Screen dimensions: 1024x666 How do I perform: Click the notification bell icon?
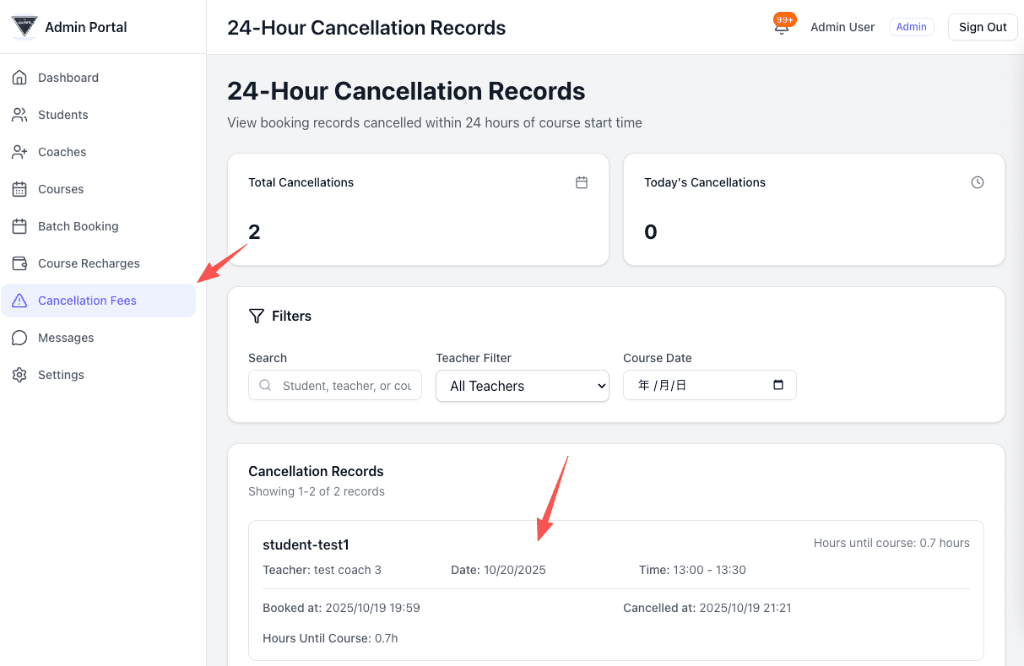tap(782, 28)
